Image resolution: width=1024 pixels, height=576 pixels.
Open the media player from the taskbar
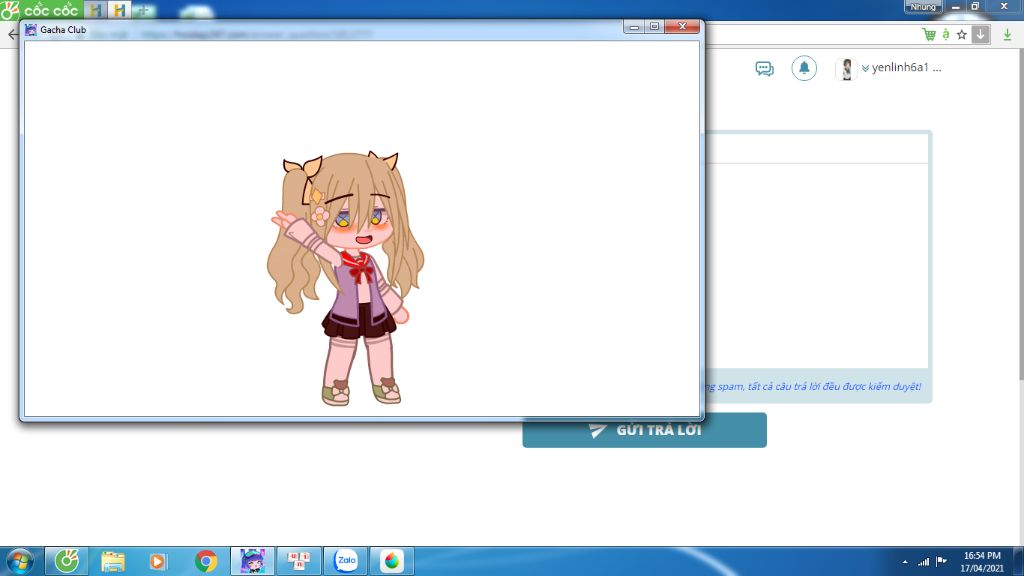click(x=157, y=561)
